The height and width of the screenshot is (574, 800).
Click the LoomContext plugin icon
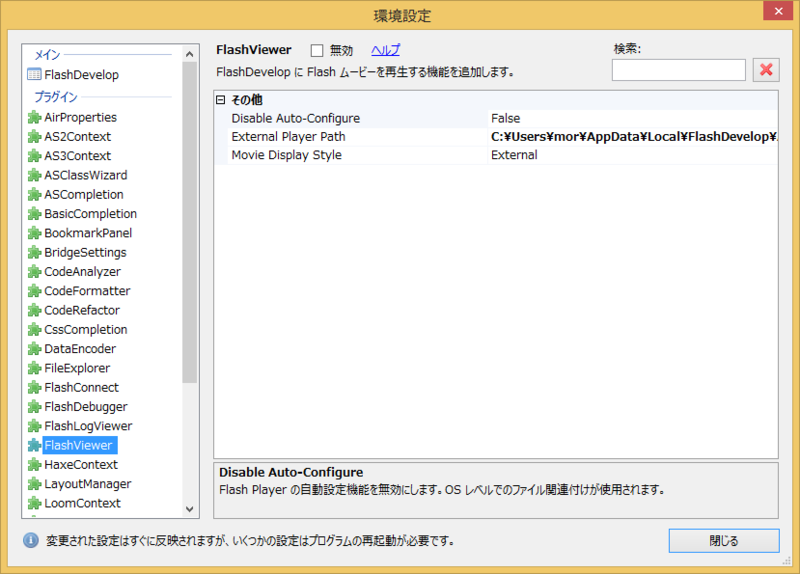click(34, 503)
